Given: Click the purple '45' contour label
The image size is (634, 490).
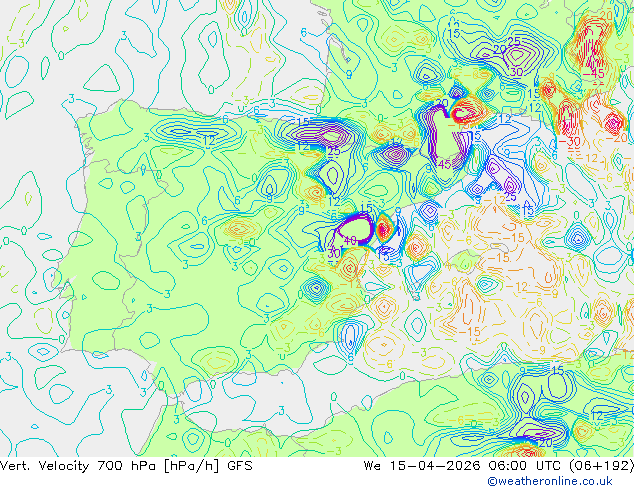Looking at the screenshot, I should (x=444, y=165).
